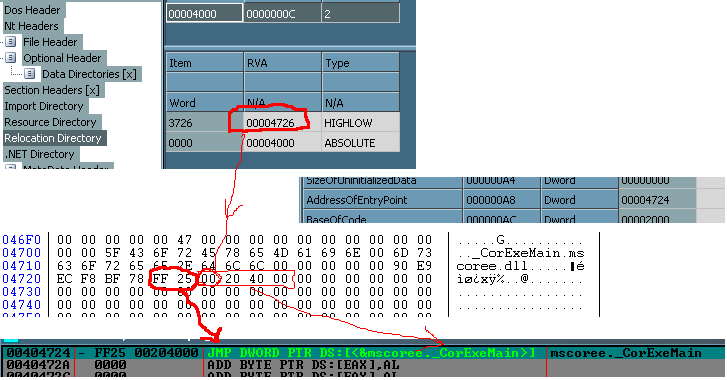Click the Type column header
The width and height of the screenshot is (727, 380).
(360, 63)
